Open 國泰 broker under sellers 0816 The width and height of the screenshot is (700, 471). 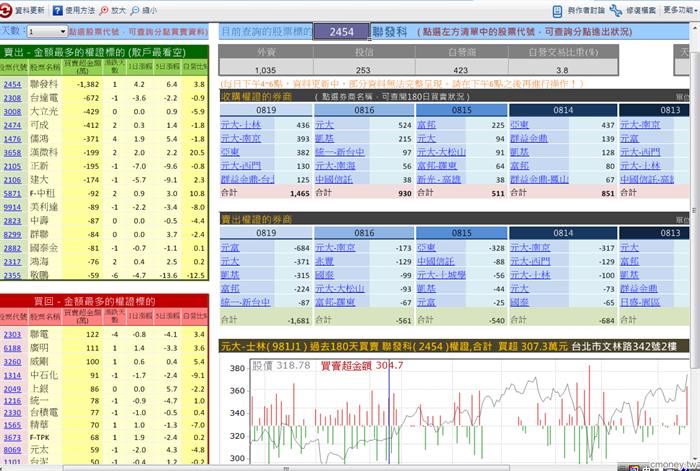[x=325, y=275]
